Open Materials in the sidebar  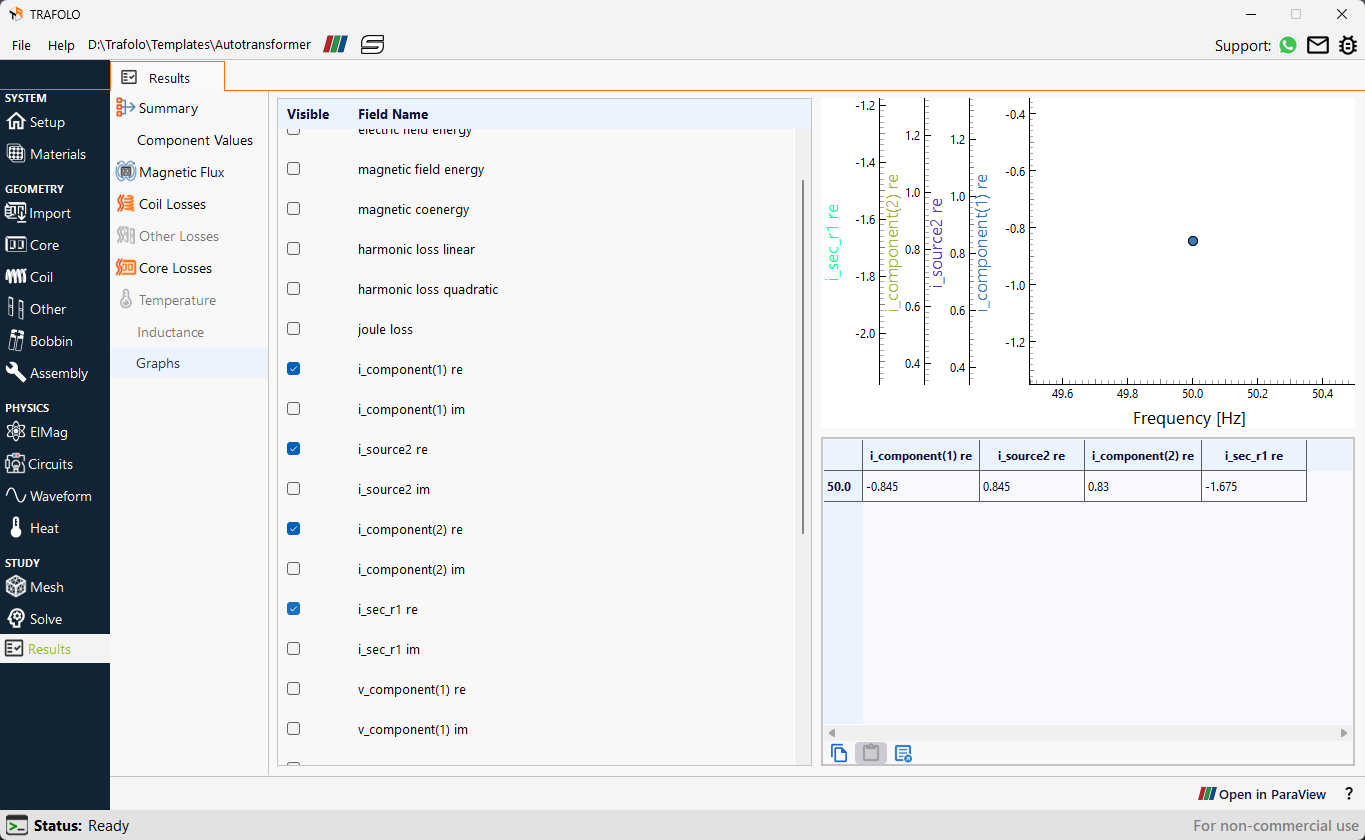point(46,154)
